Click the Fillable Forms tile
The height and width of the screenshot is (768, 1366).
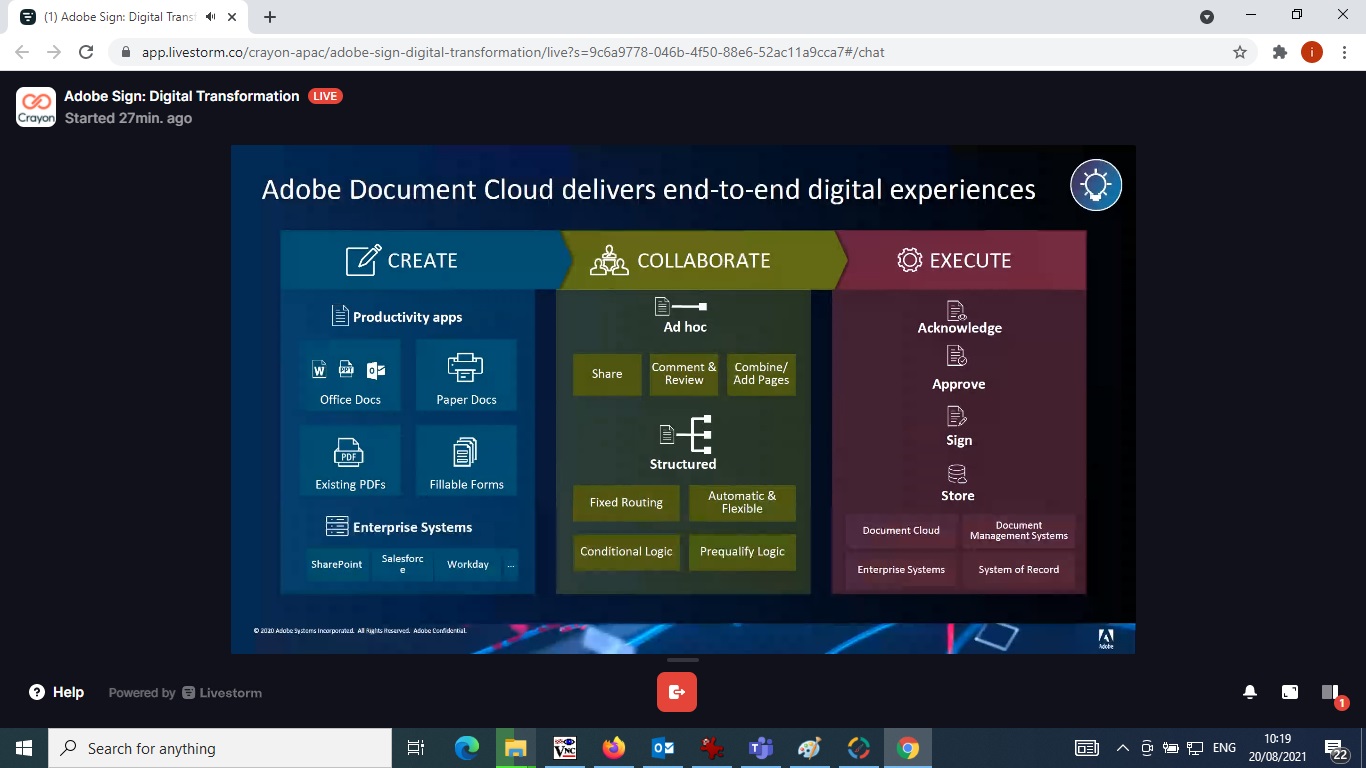coord(466,460)
